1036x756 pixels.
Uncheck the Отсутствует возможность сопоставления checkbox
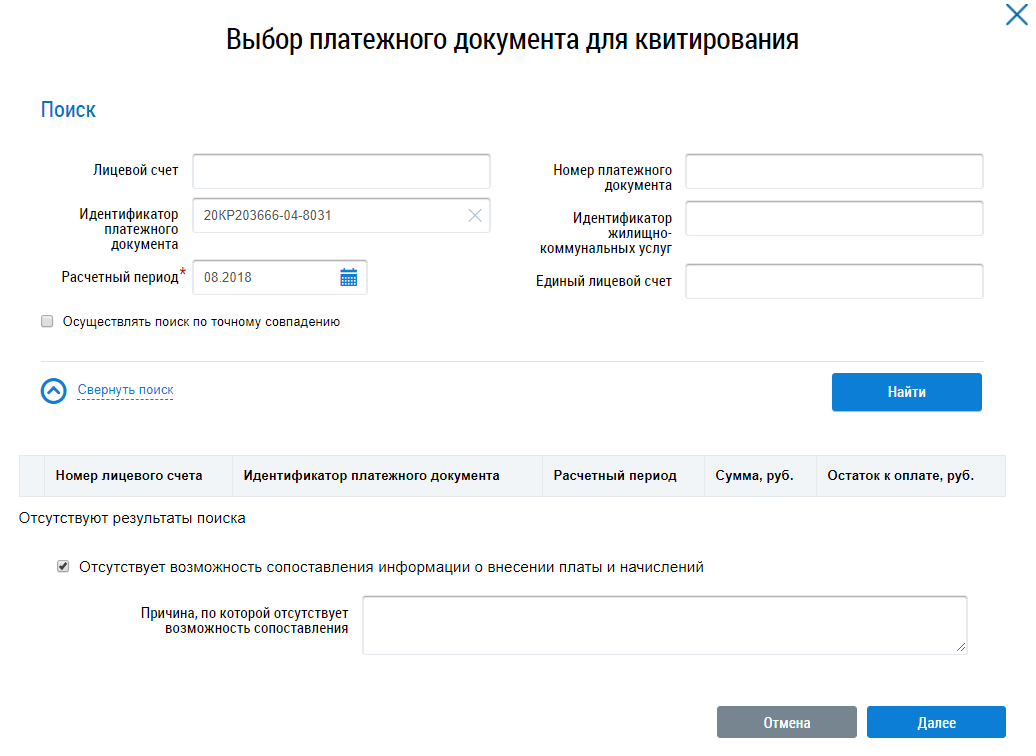point(64,567)
